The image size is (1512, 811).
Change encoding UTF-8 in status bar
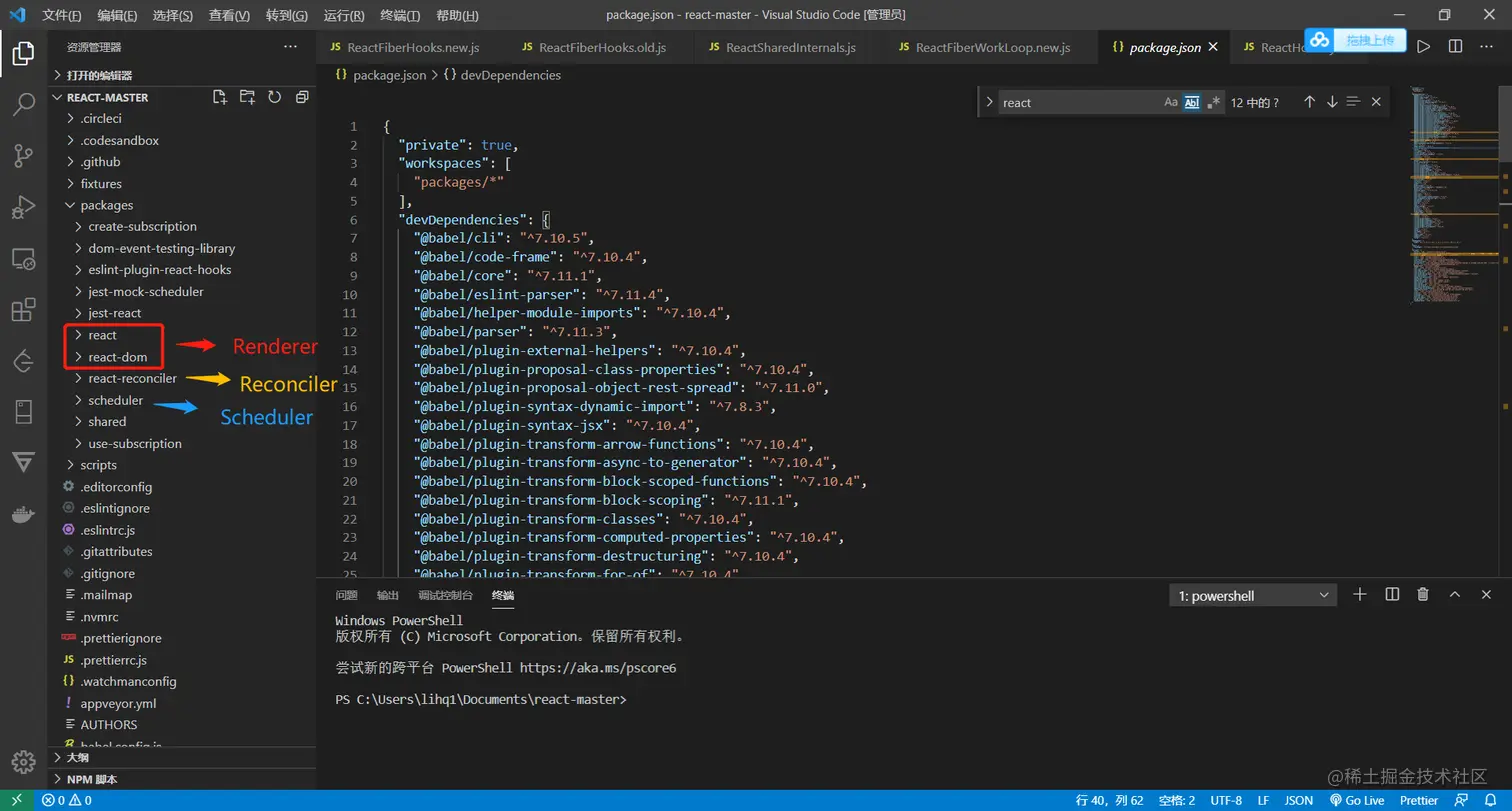[x=1226, y=800]
